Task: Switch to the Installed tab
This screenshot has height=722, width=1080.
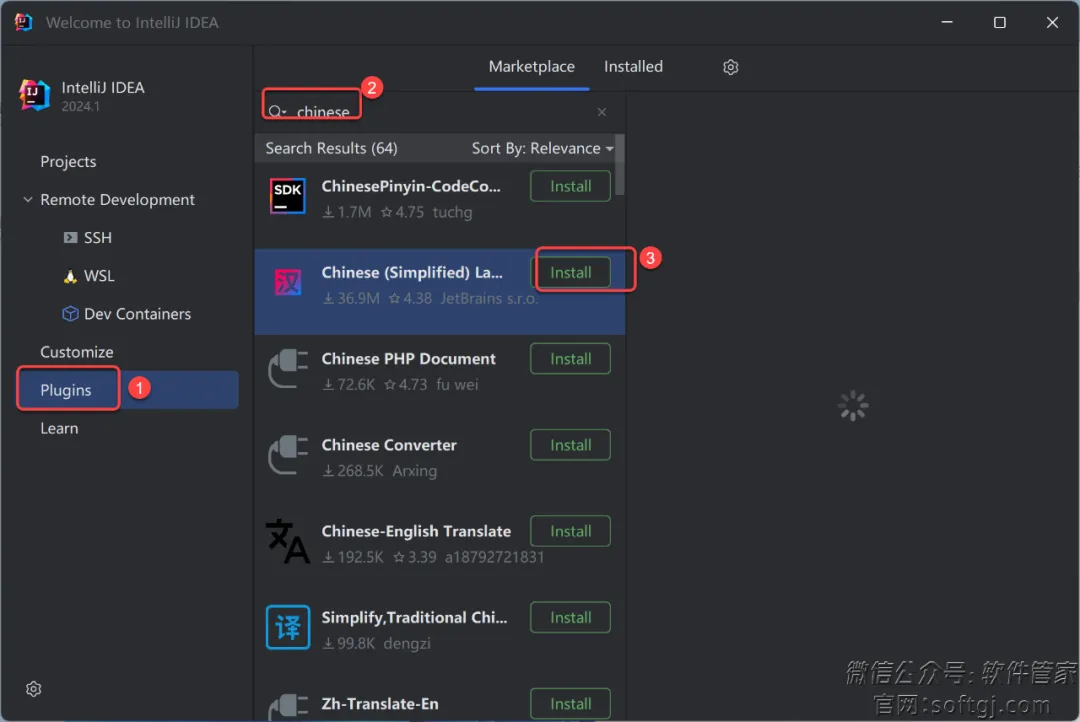Action: pos(633,67)
